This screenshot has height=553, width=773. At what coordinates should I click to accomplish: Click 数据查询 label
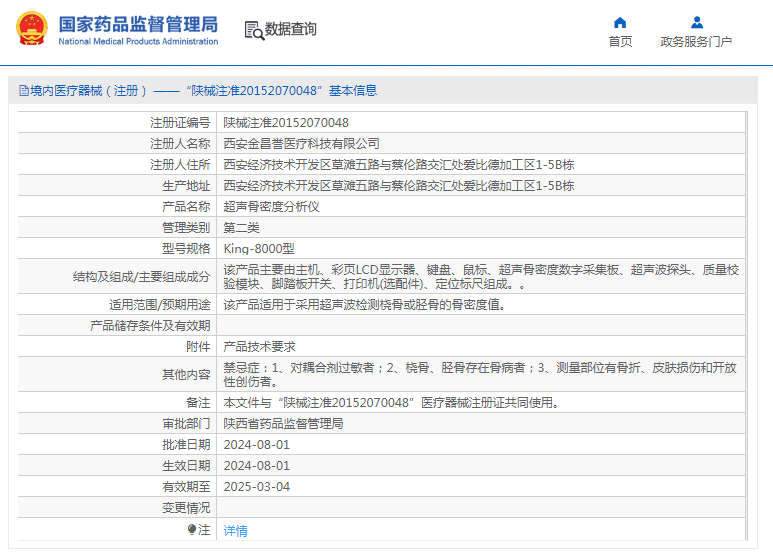tap(291, 29)
